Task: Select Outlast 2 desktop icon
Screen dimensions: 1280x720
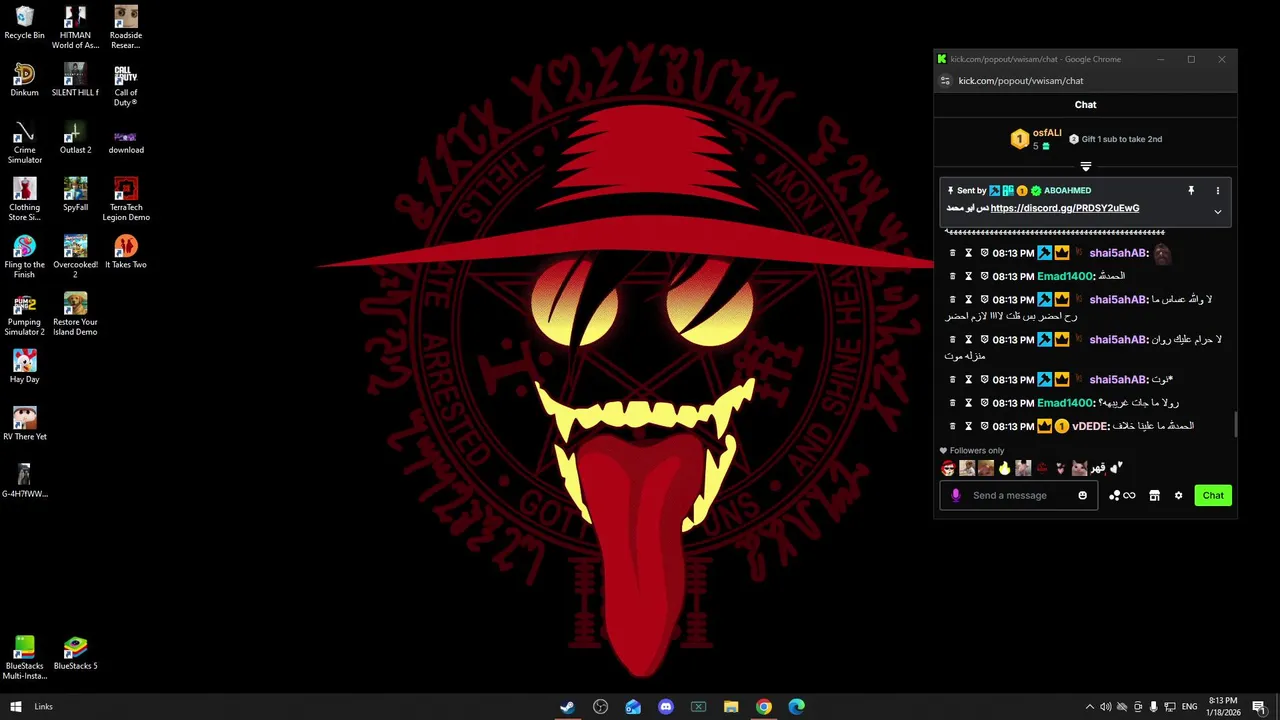Action: [x=75, y=137]
